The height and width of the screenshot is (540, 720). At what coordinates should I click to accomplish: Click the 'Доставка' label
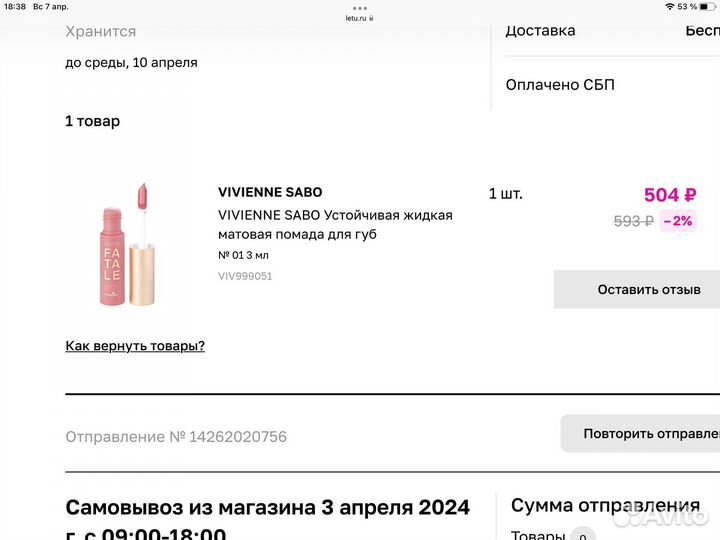(x=540, y=31)
